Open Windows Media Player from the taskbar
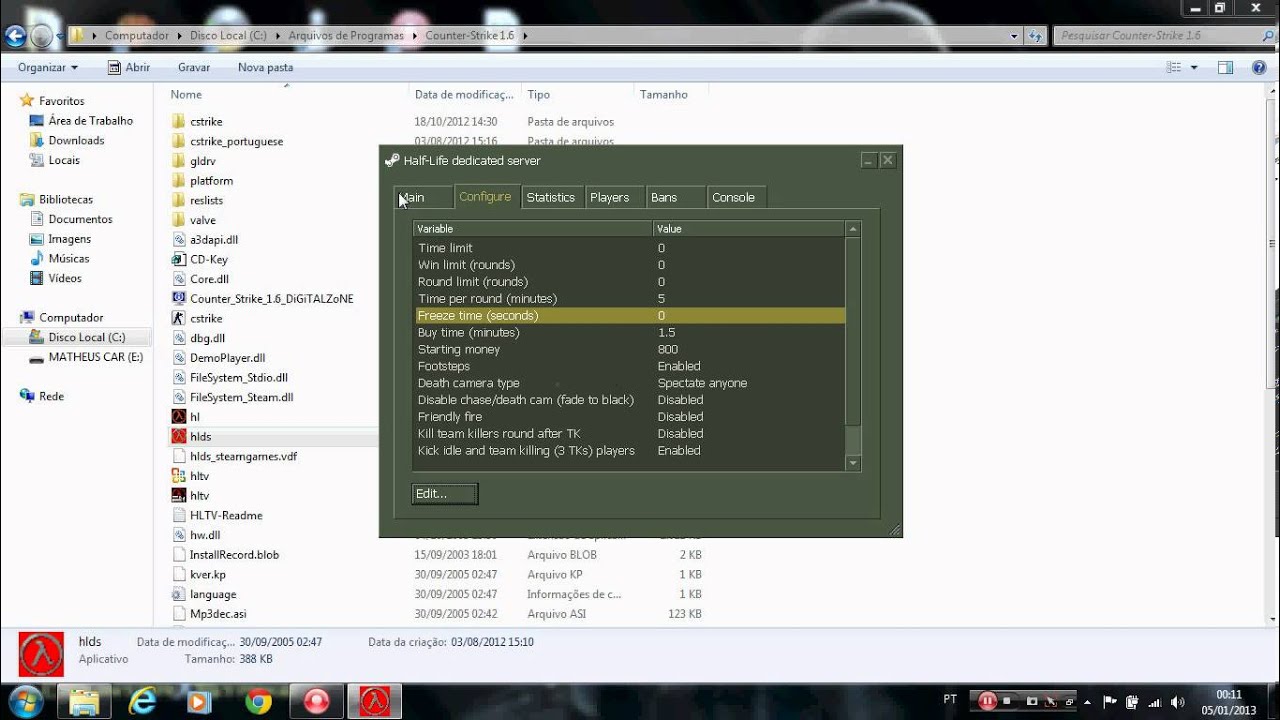 (x=201, y=701)
